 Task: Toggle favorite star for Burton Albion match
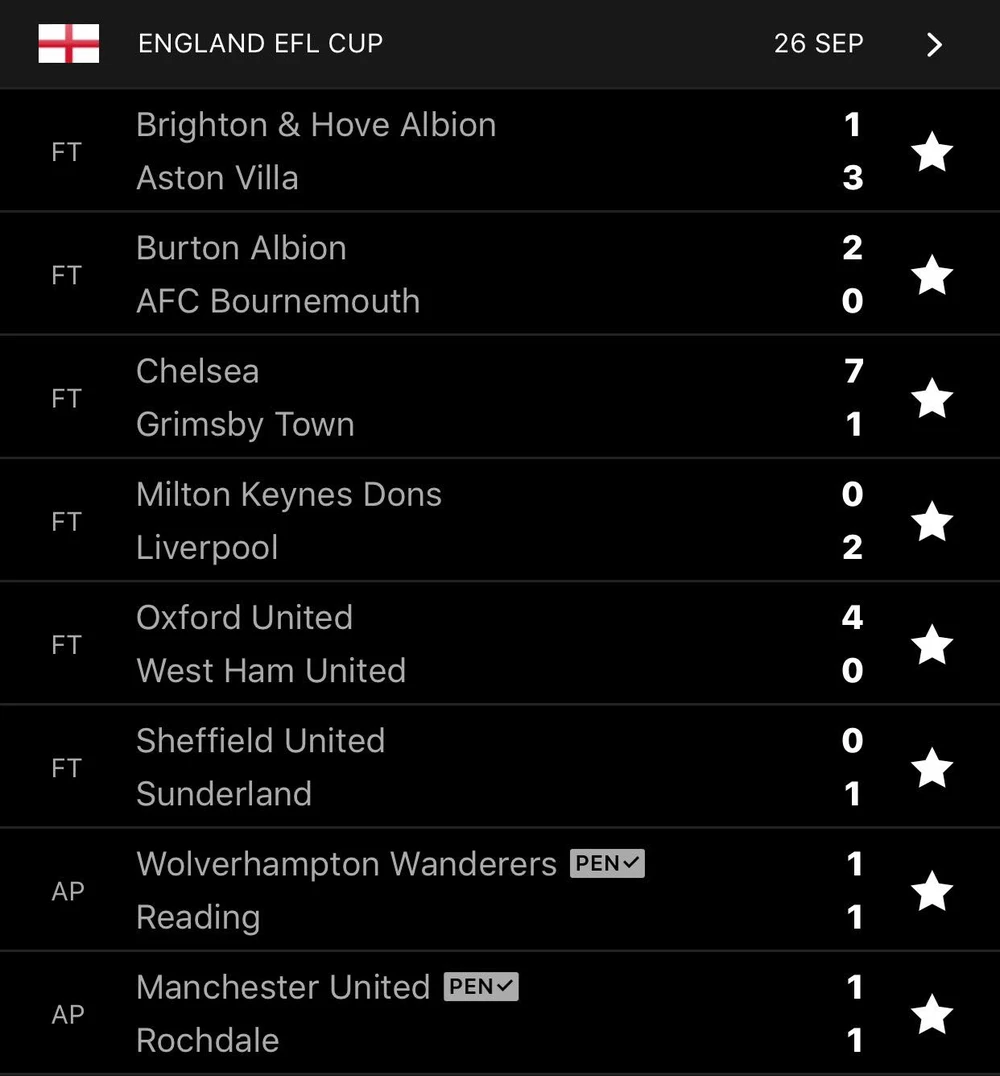click(x=932, y=275)
